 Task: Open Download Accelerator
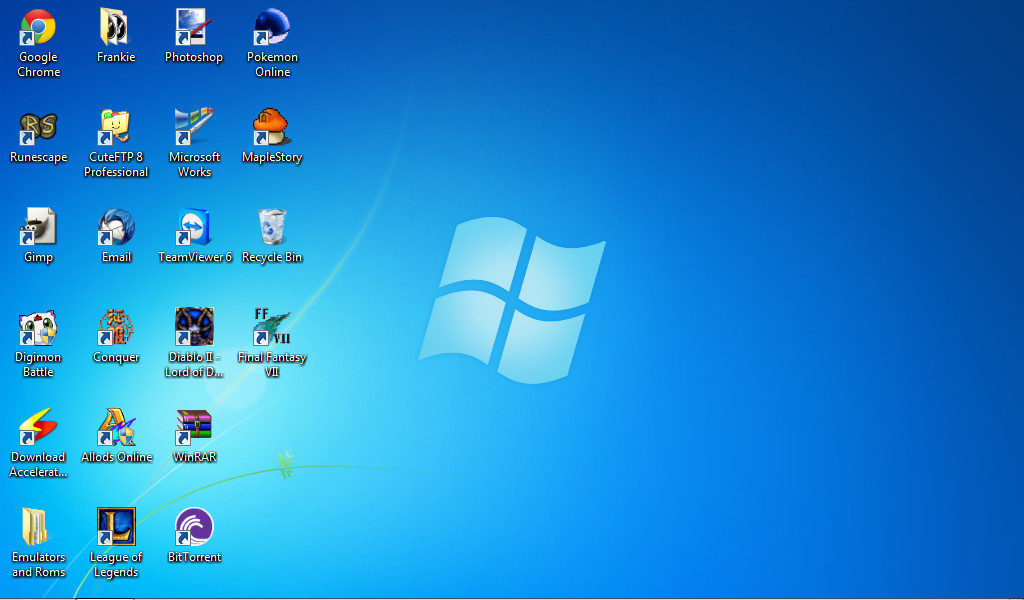click(38, 428)
